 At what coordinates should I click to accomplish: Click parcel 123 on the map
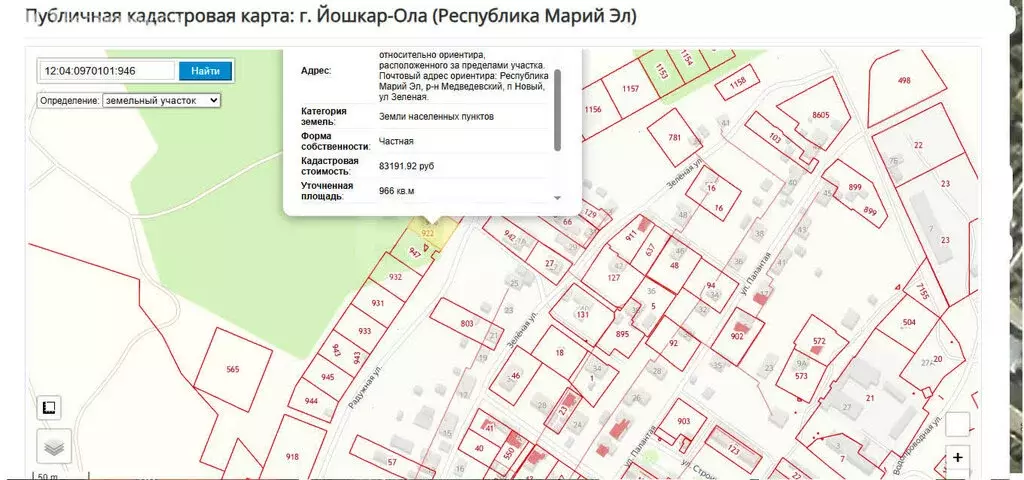[x=734, y=451]
